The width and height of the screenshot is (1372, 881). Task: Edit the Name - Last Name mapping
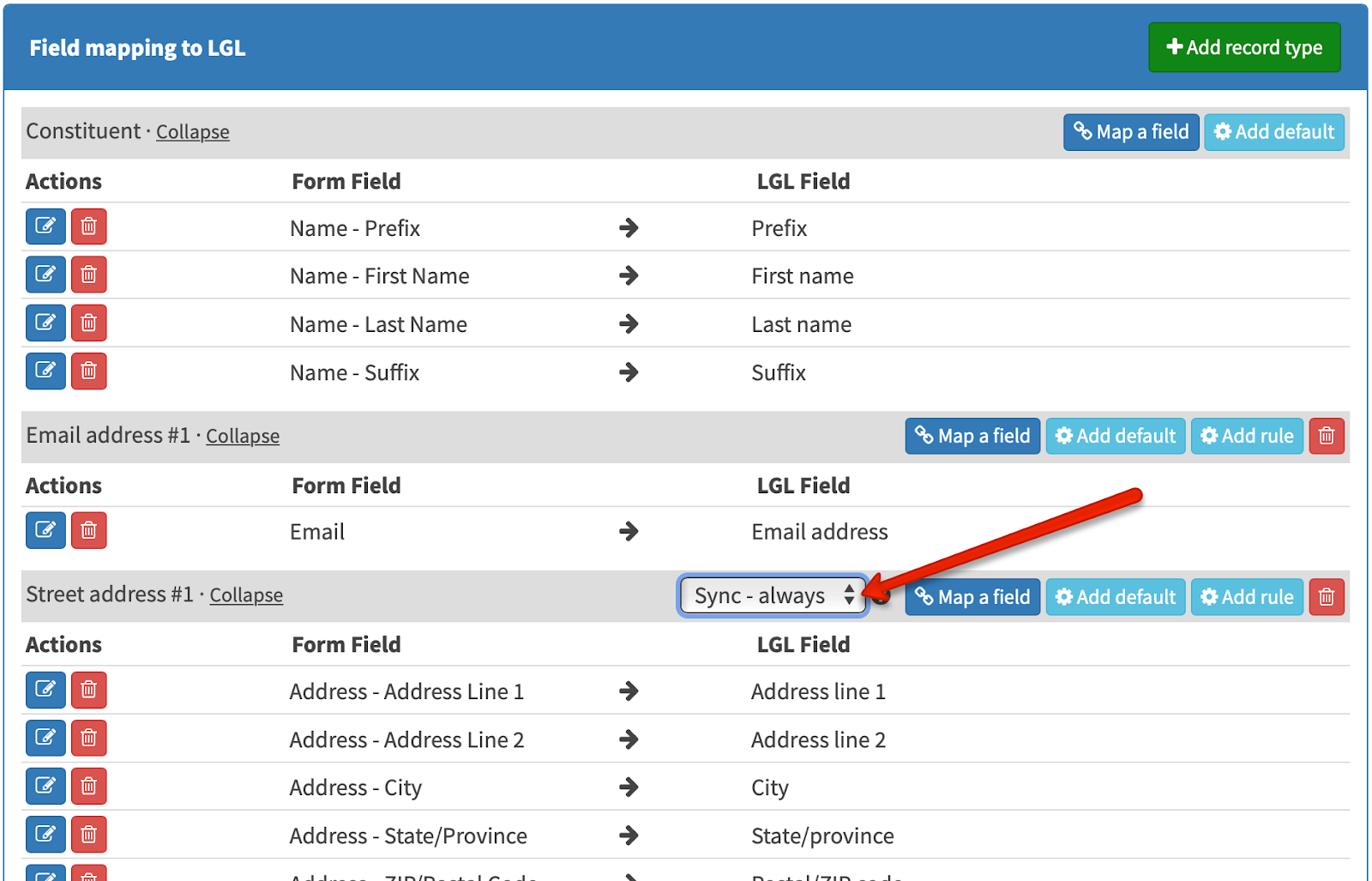point(45,323)
